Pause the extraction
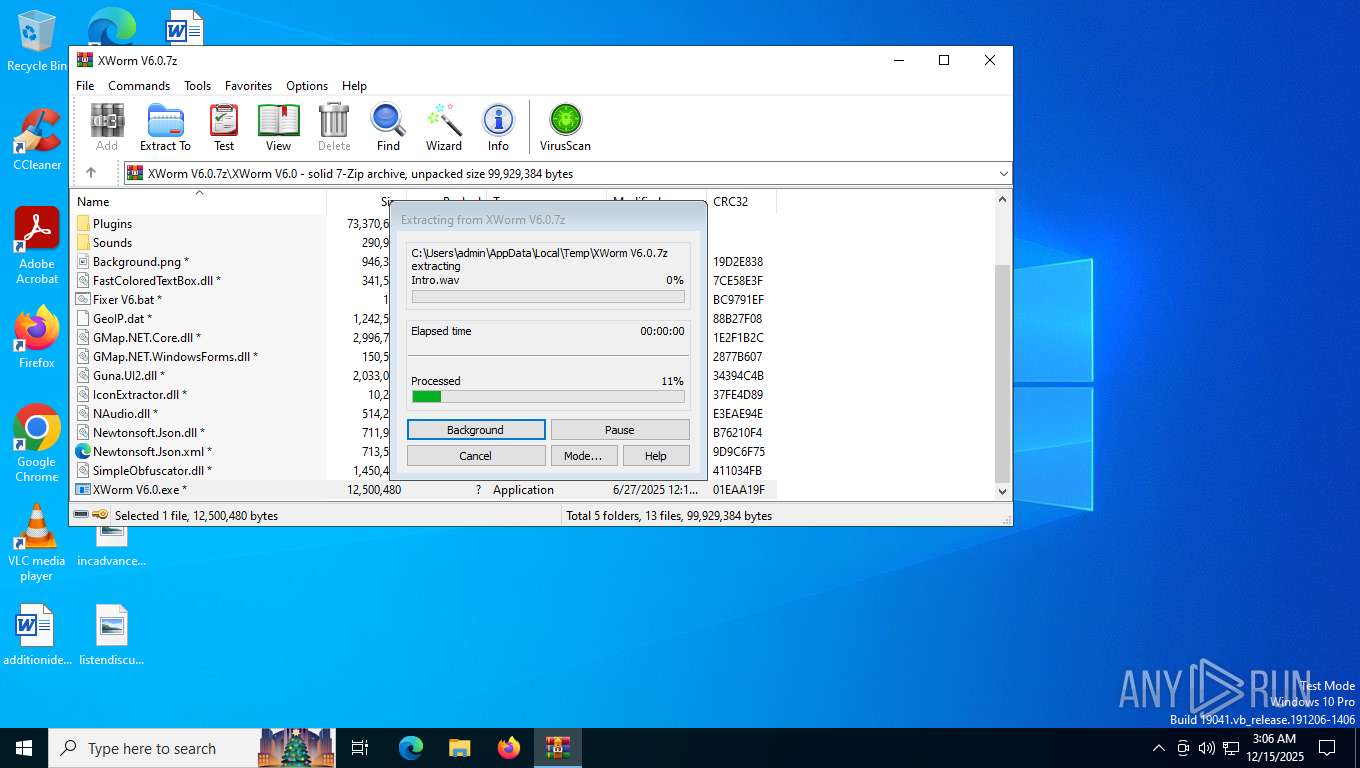This screenshot has width=1360, height=768. 620,430
